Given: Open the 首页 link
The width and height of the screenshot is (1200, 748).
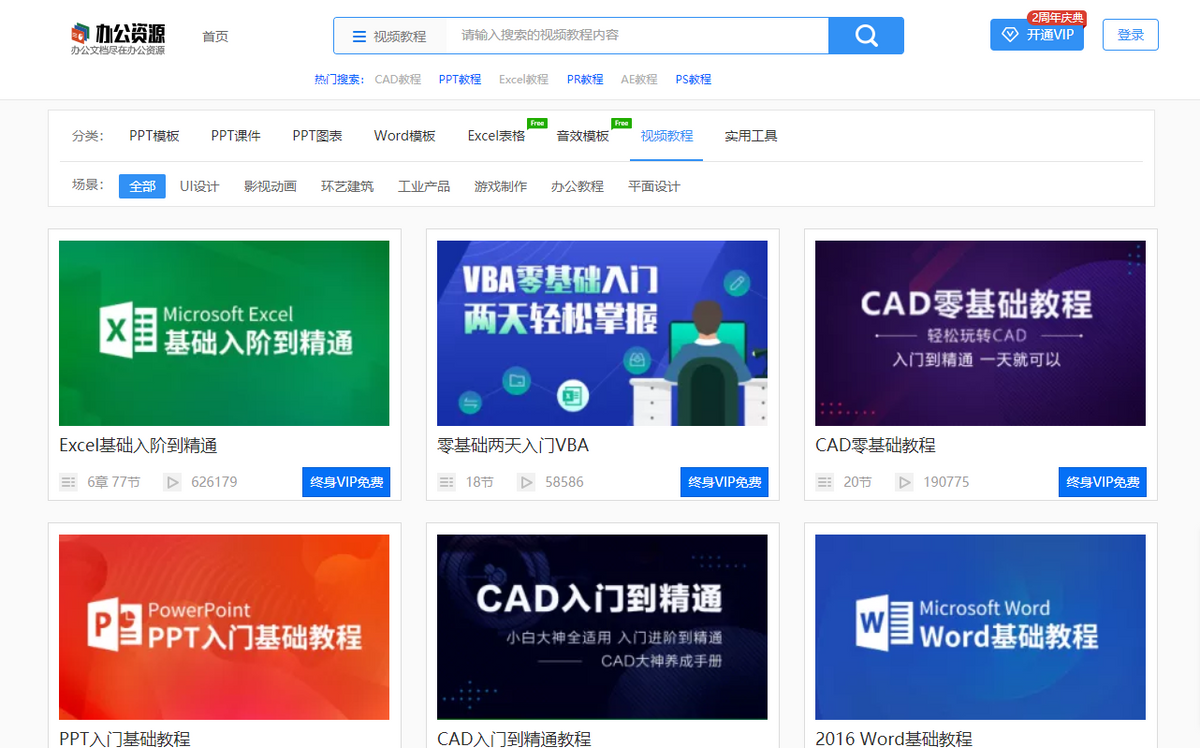Looking at the screenshot, I should (215, 36).
